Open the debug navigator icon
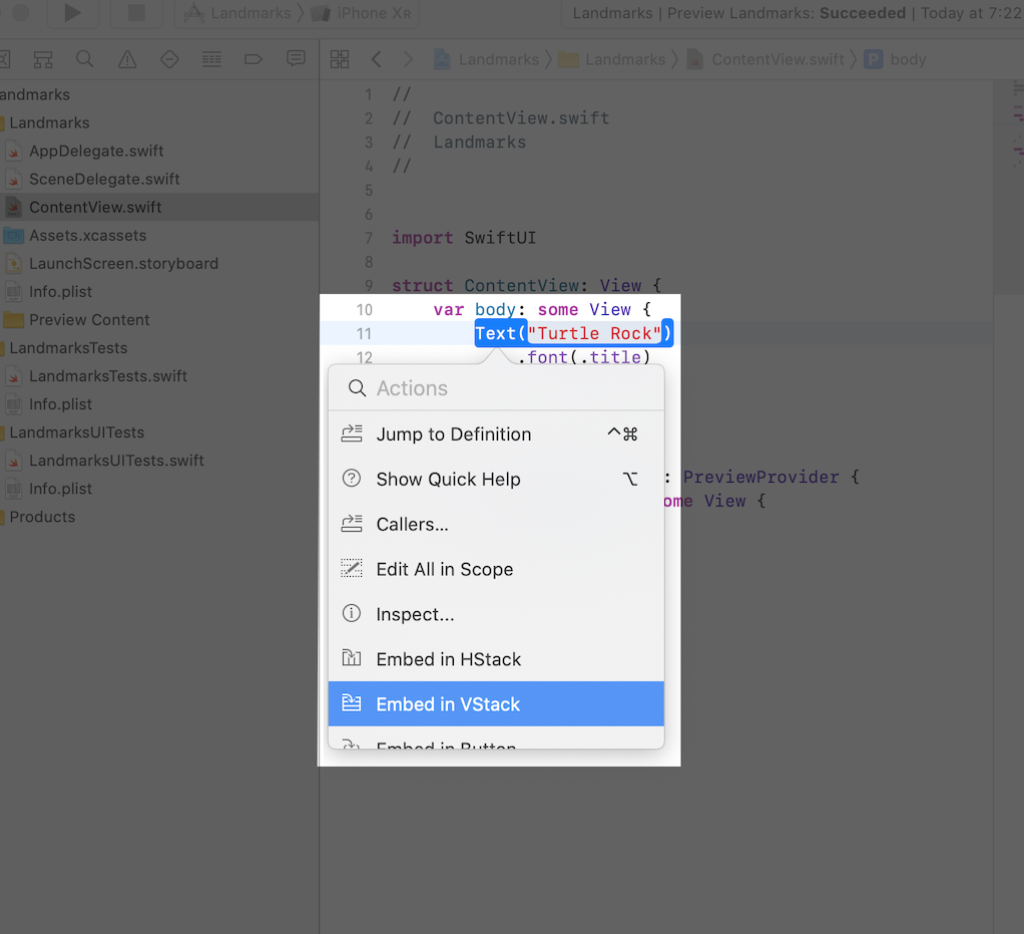Viewport: 1024px width, 934px height. tap(212, 59)
